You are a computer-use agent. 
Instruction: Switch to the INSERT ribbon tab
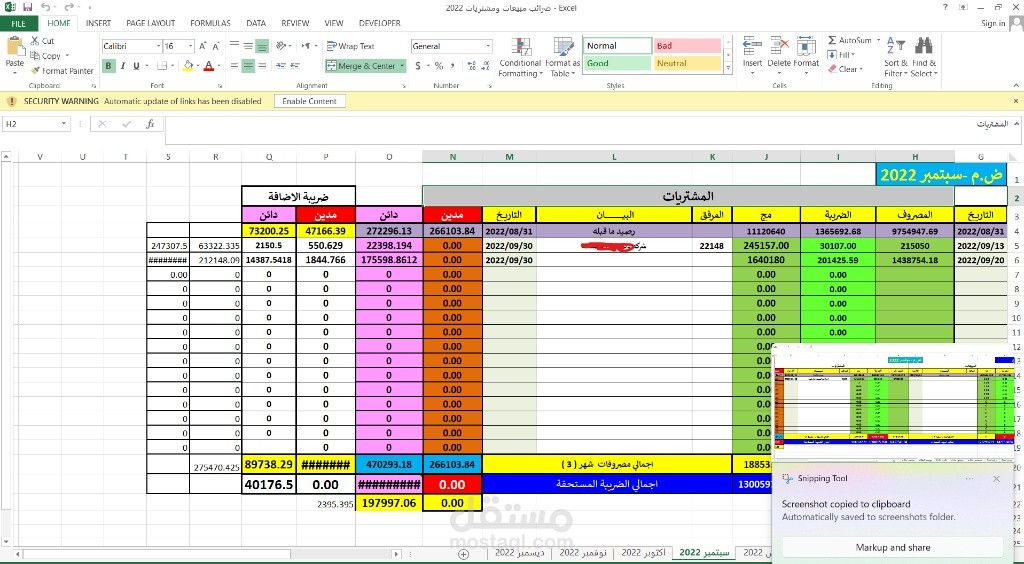(x=99, y=23)
